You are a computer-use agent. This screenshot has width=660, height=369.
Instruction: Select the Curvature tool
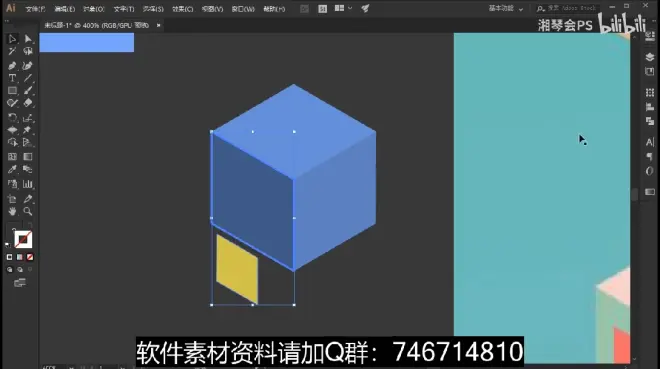click(x=28, y=66)
